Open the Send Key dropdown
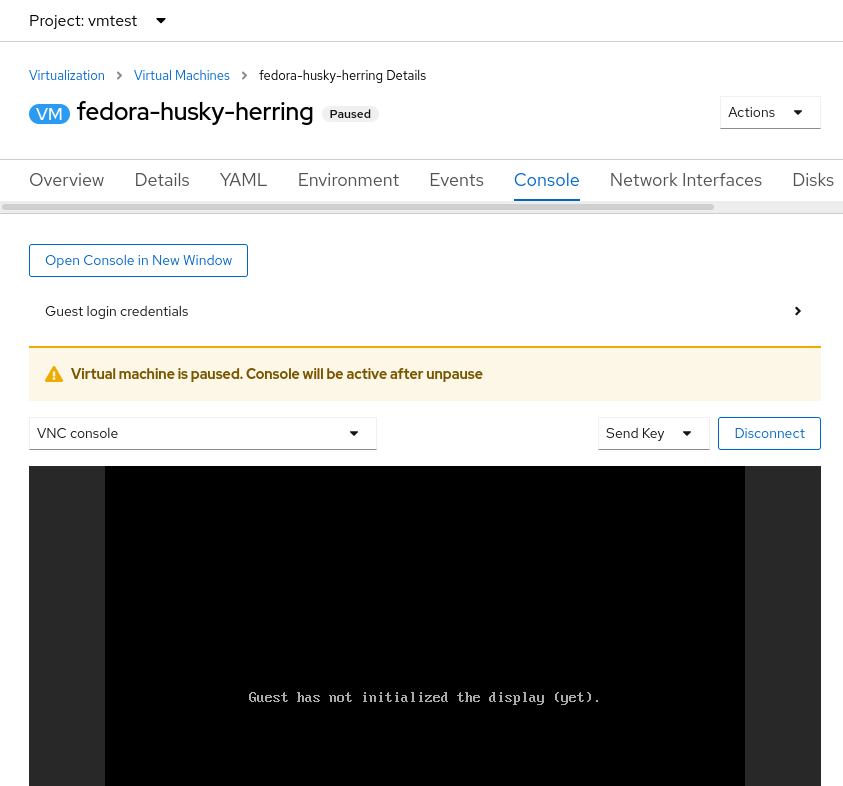The height and width of the screenshot is (786, 843). pos(652,434)
